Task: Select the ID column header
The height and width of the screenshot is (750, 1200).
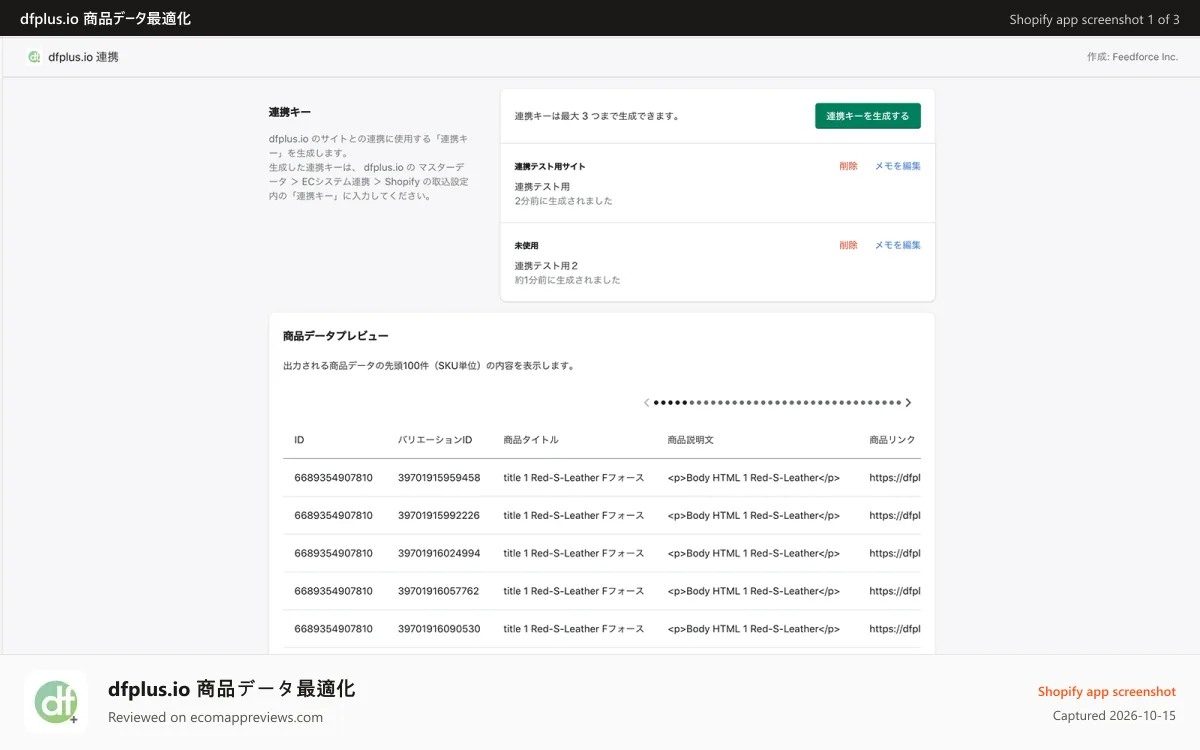Action: (x=299, y=440)
